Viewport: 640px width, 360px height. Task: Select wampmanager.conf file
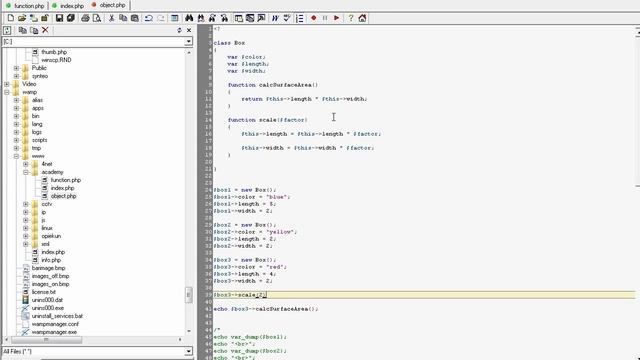55,324
